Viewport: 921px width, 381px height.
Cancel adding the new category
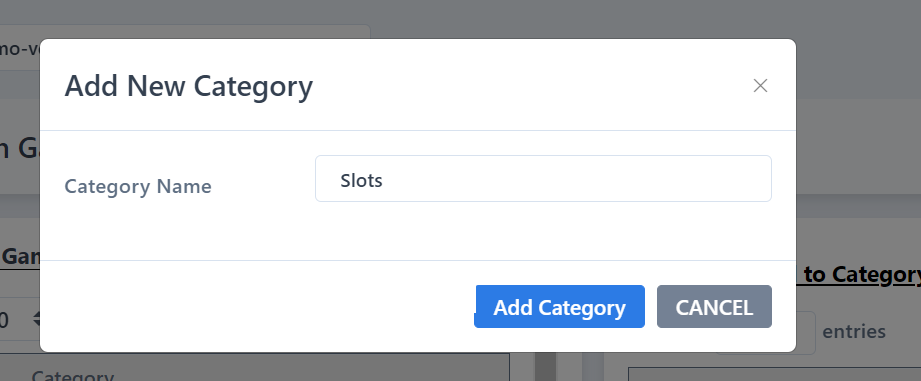click(714, 306)
